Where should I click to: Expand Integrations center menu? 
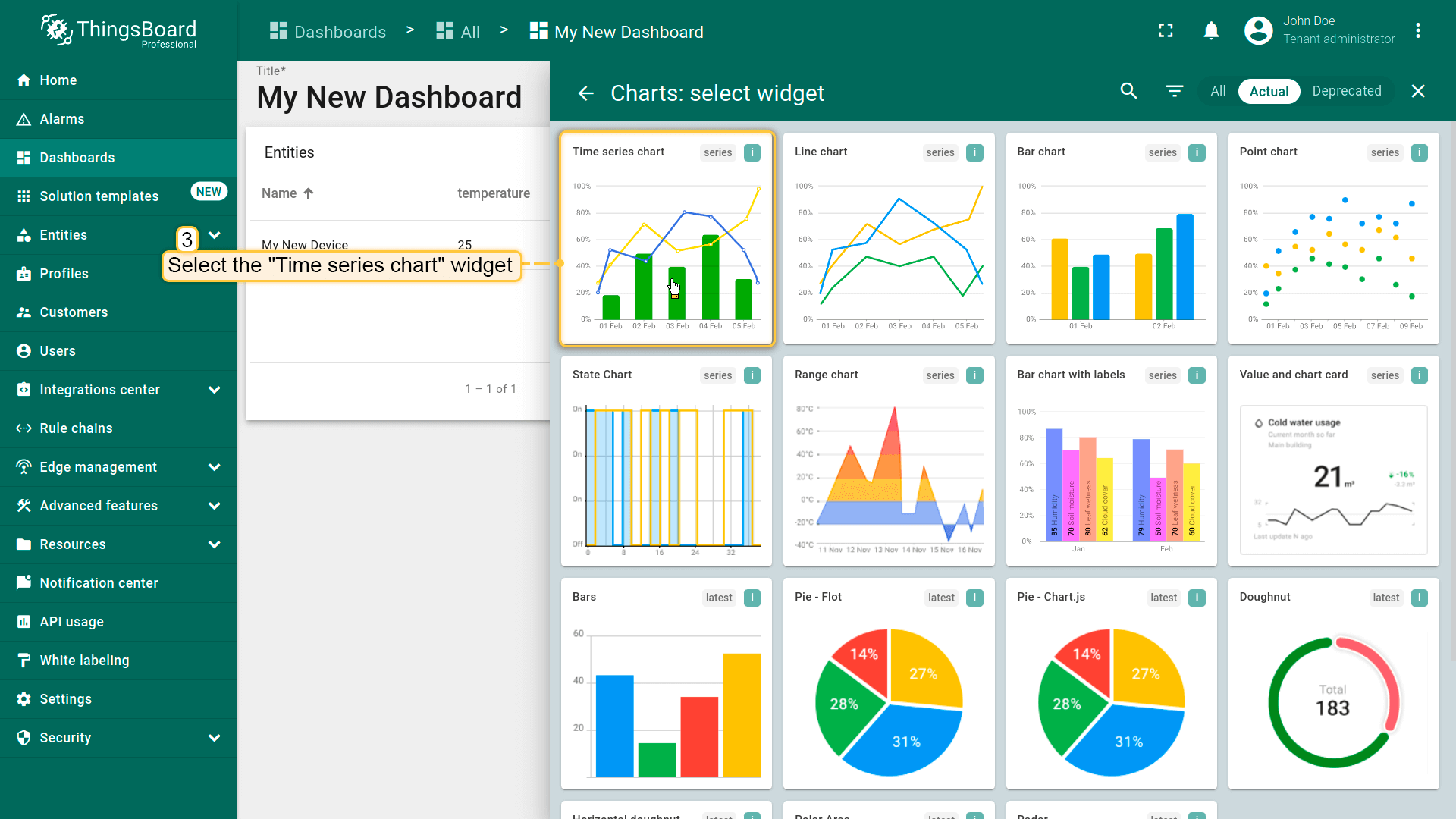pyautogui.click(x=215, y=390)
